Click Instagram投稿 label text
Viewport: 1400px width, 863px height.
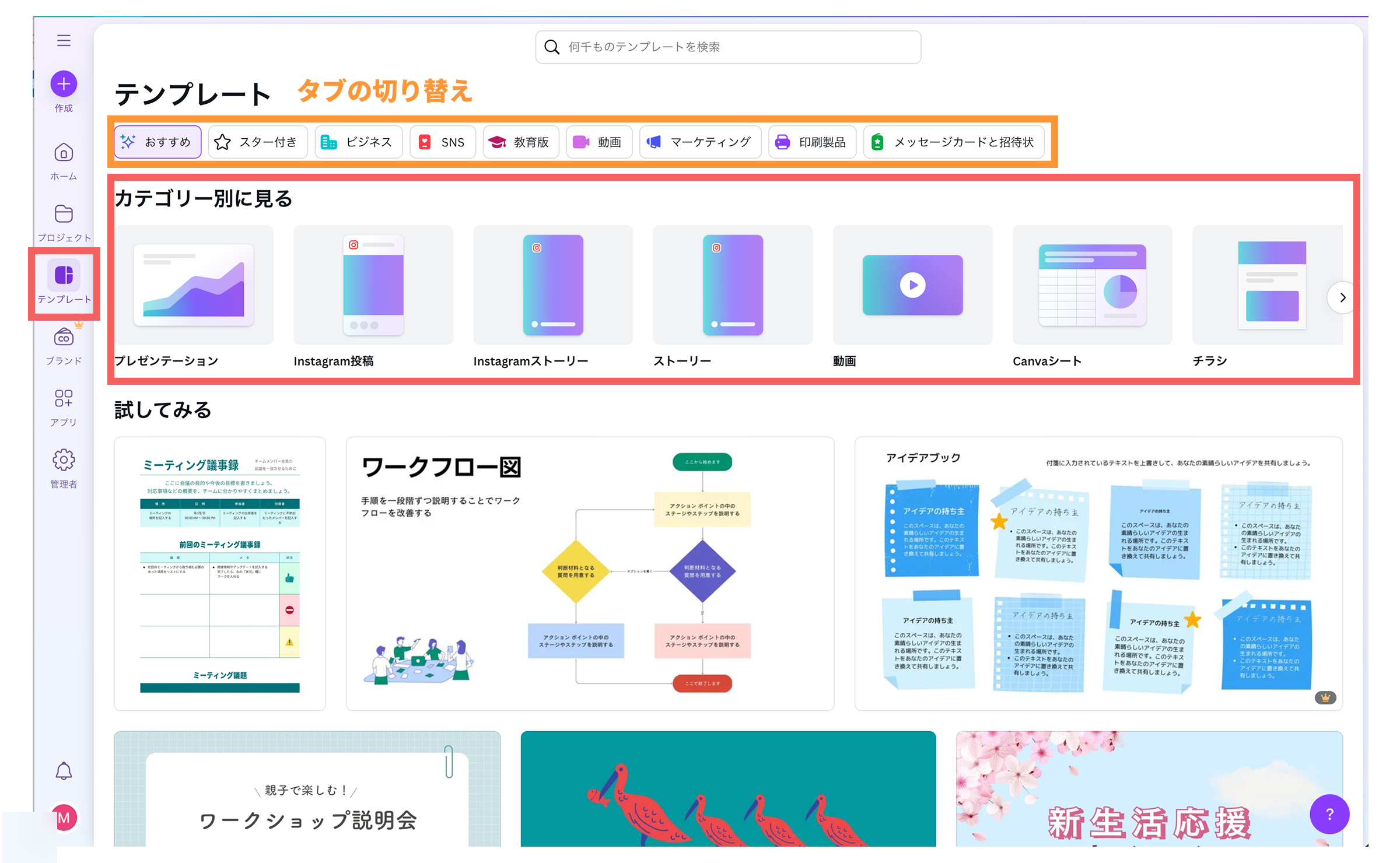tap(334, 361)
